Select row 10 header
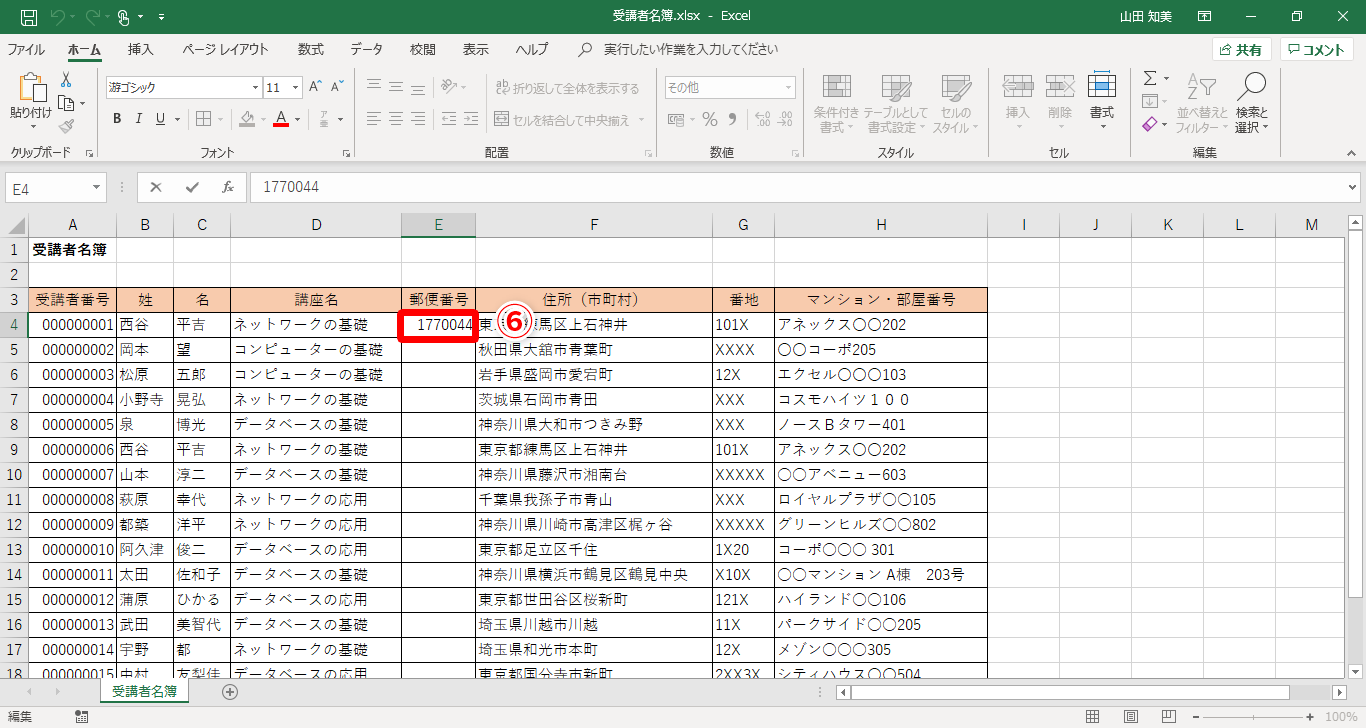Viewport: 1366px width, 728px height. [14, 474]
